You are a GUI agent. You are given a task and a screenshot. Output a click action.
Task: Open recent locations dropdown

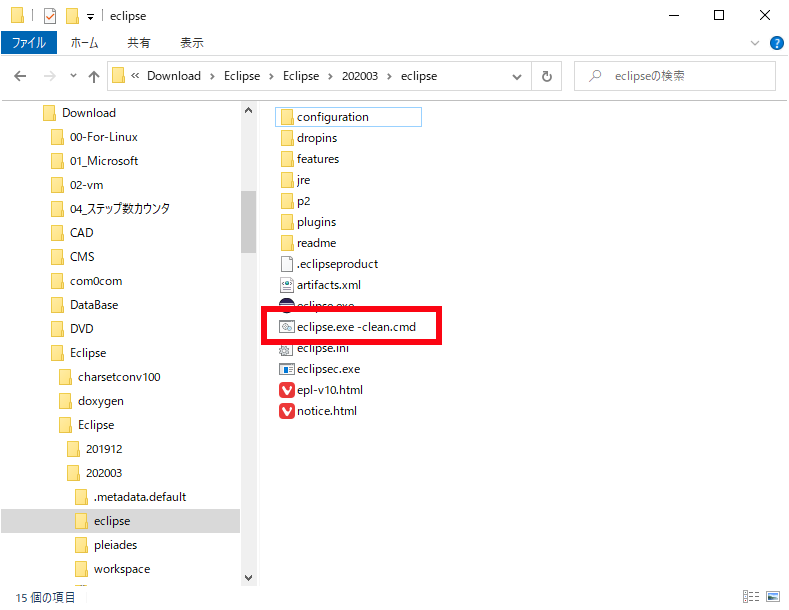click(x=73, y=76)
